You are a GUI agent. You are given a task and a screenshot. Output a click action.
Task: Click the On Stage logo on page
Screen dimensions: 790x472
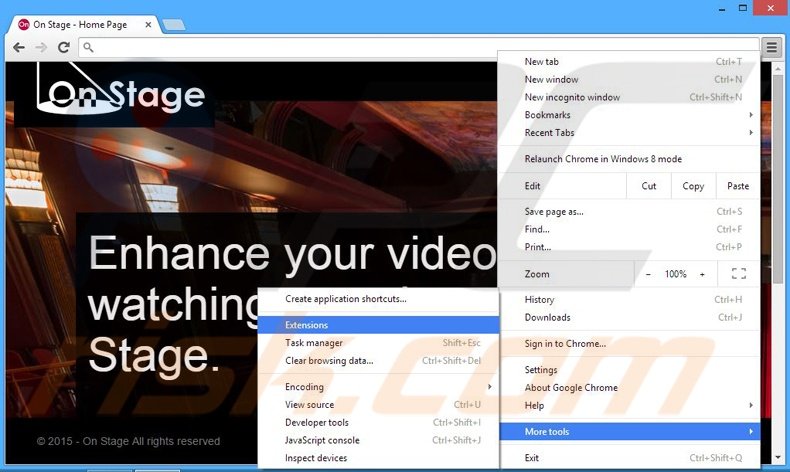[x=121, y=91]
